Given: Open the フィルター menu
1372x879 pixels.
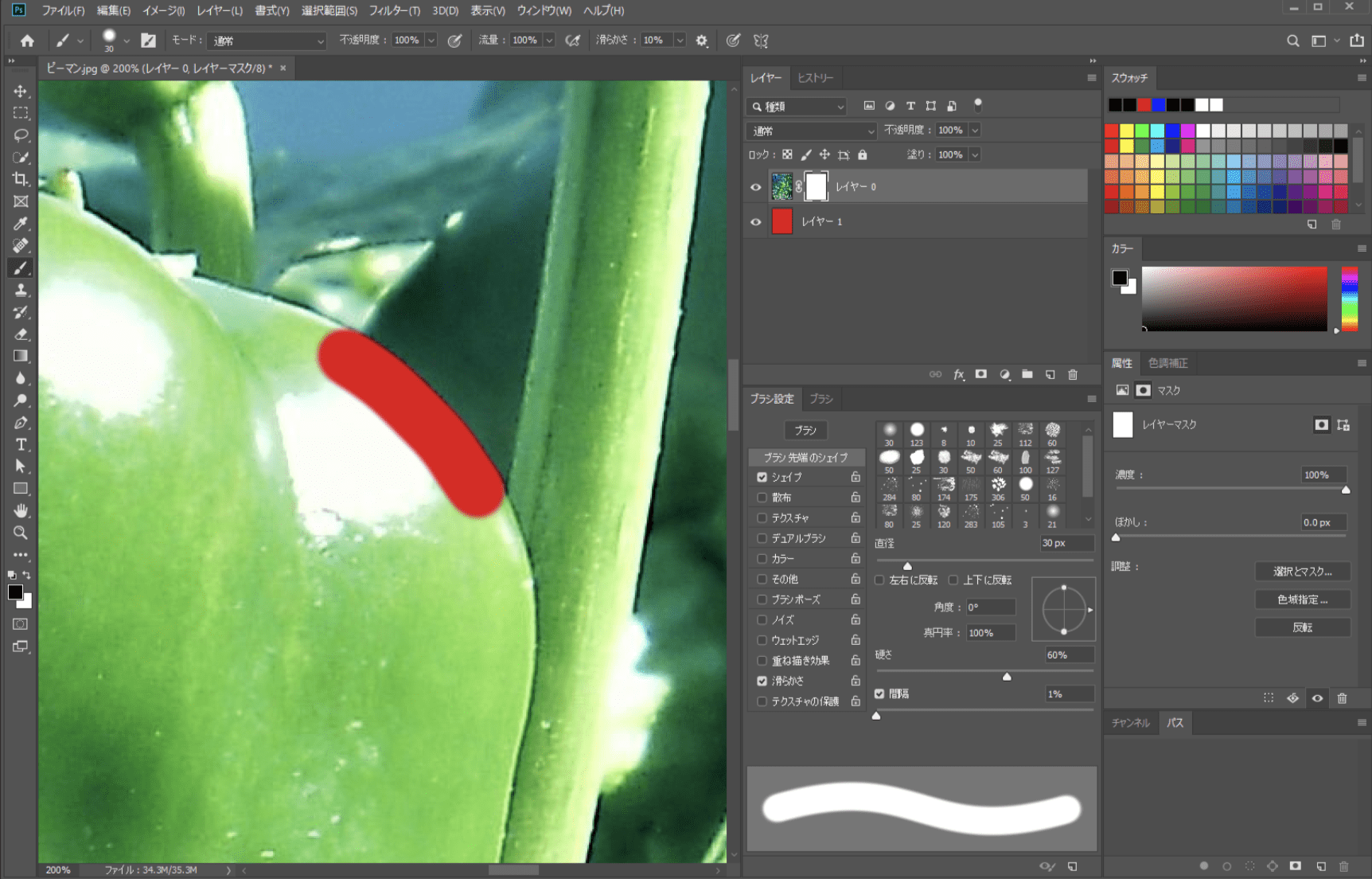Looking at the screenshot, I should (394, 10).
